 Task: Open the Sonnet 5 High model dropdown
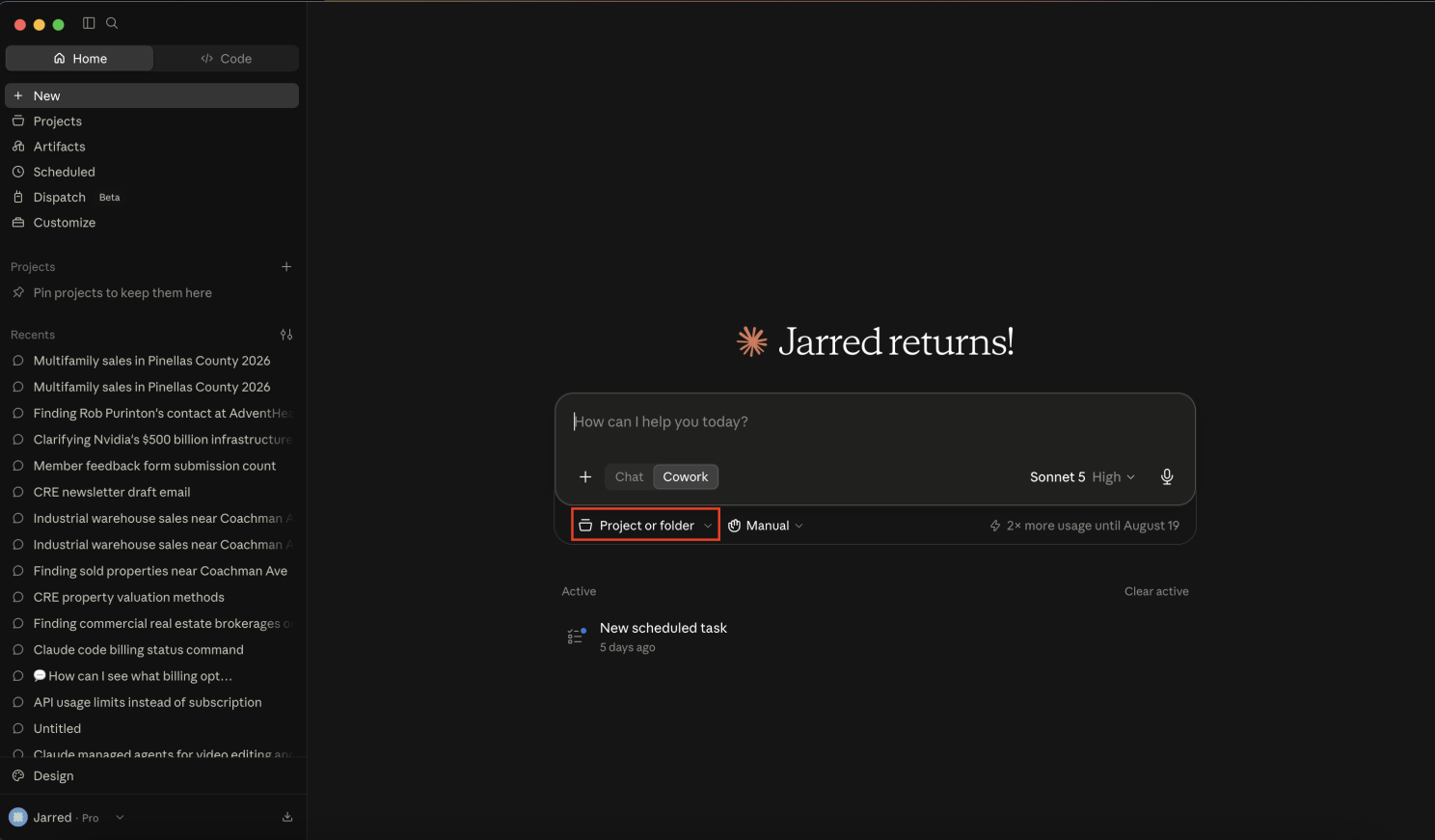[x=1082, y=476]
